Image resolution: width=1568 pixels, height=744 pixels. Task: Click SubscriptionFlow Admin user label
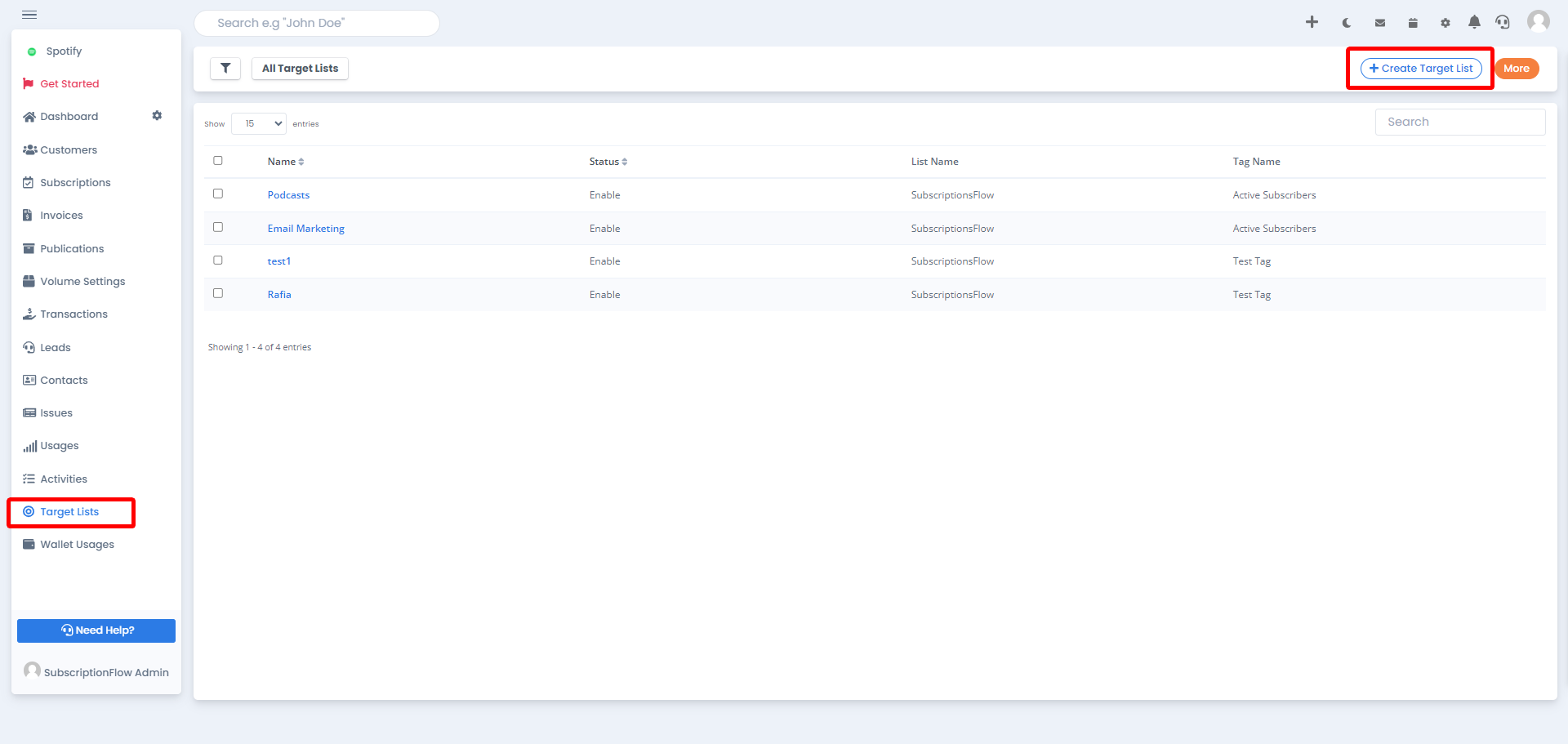106,672
